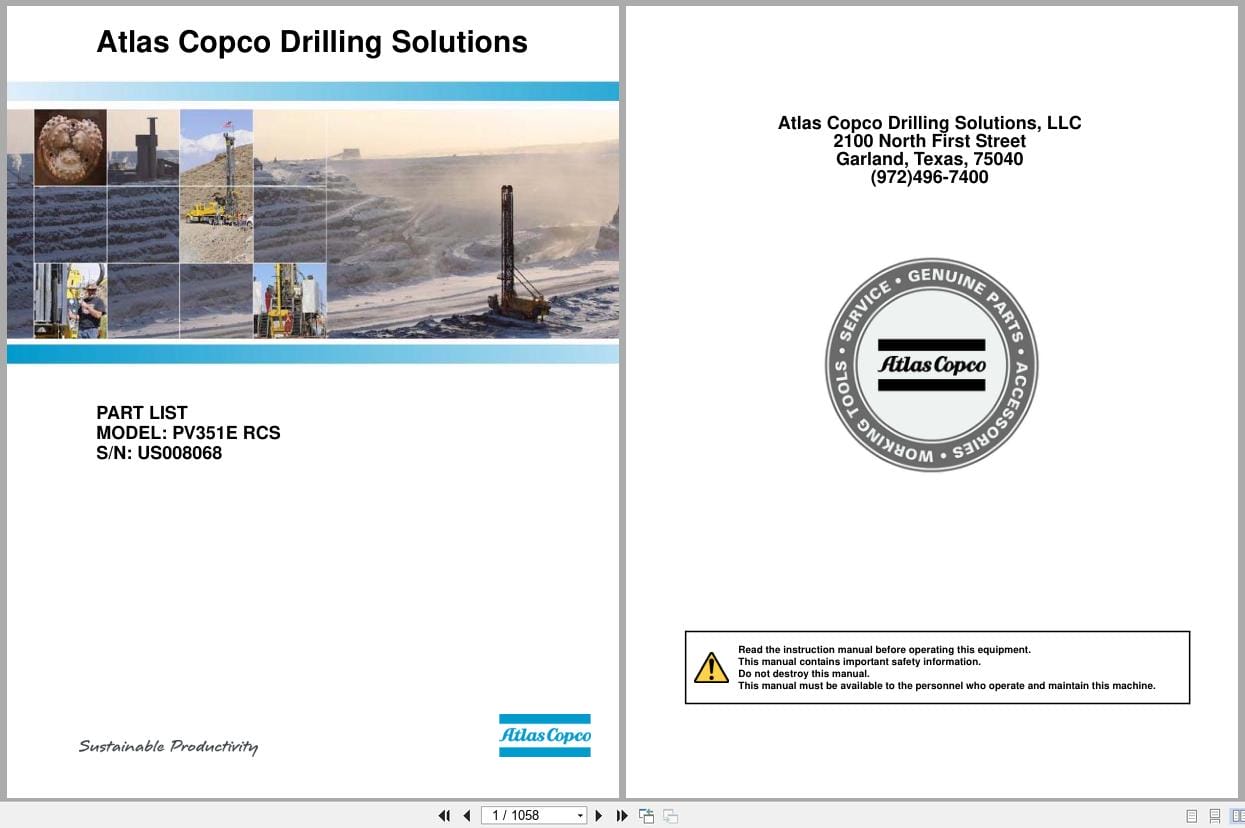
Task: Click the text MODEL: PV351E RCS
Action: 188,433
